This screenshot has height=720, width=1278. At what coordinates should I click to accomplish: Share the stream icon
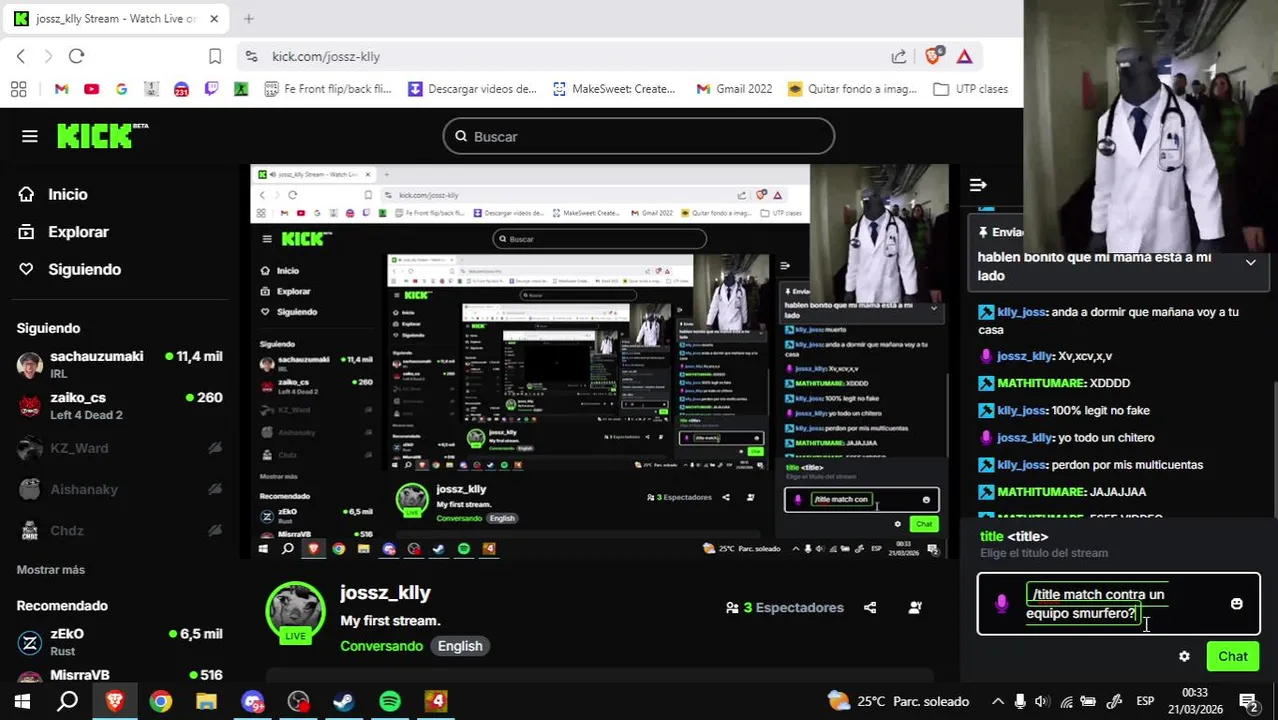(x=870, y=607)
